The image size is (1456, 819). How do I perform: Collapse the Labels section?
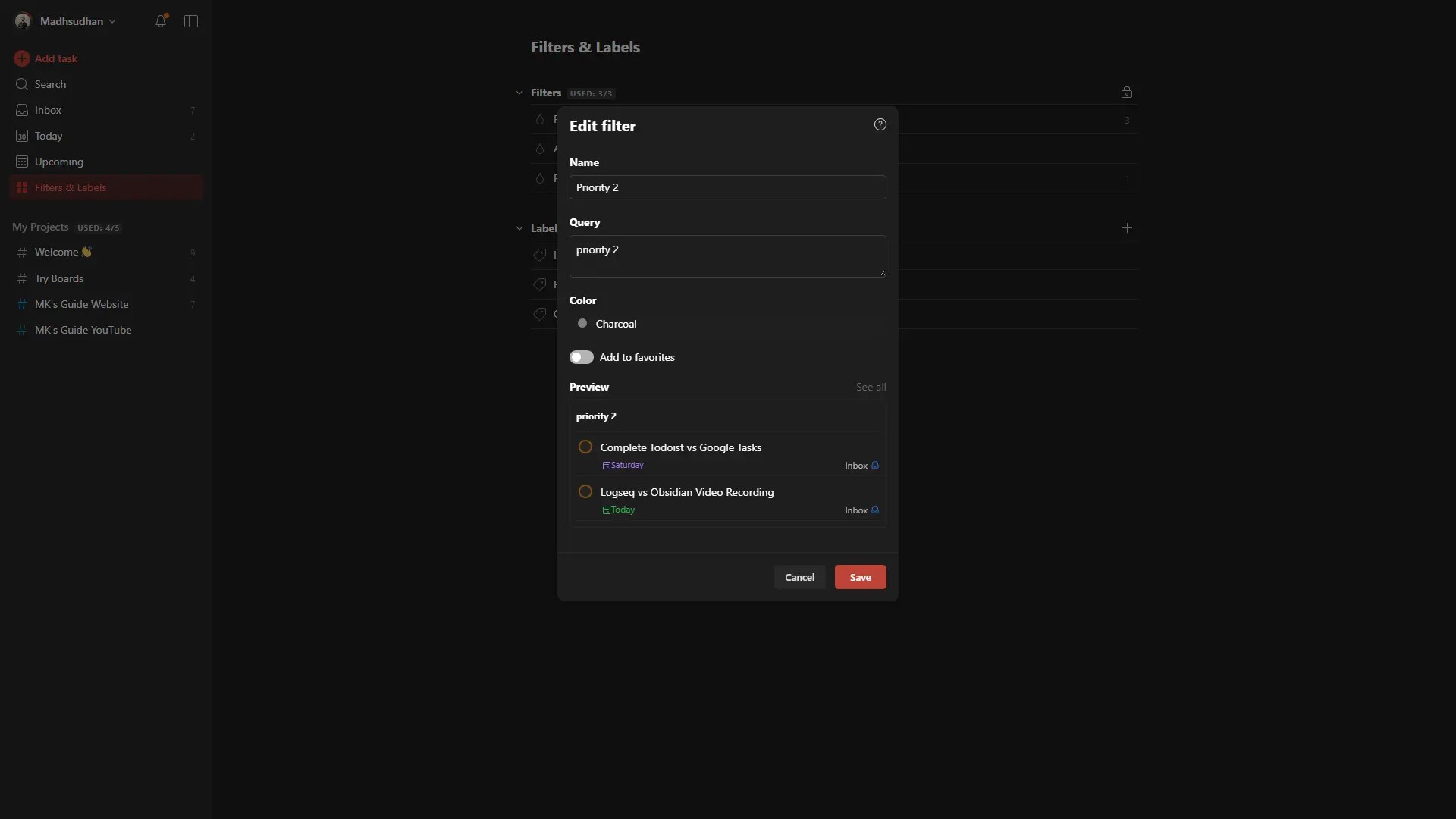(519, 227)
